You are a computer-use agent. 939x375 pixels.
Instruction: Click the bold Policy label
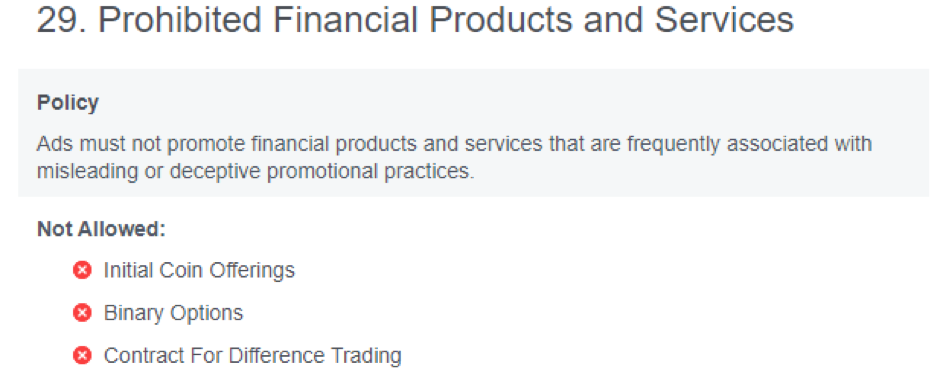[x=68, y=103]
